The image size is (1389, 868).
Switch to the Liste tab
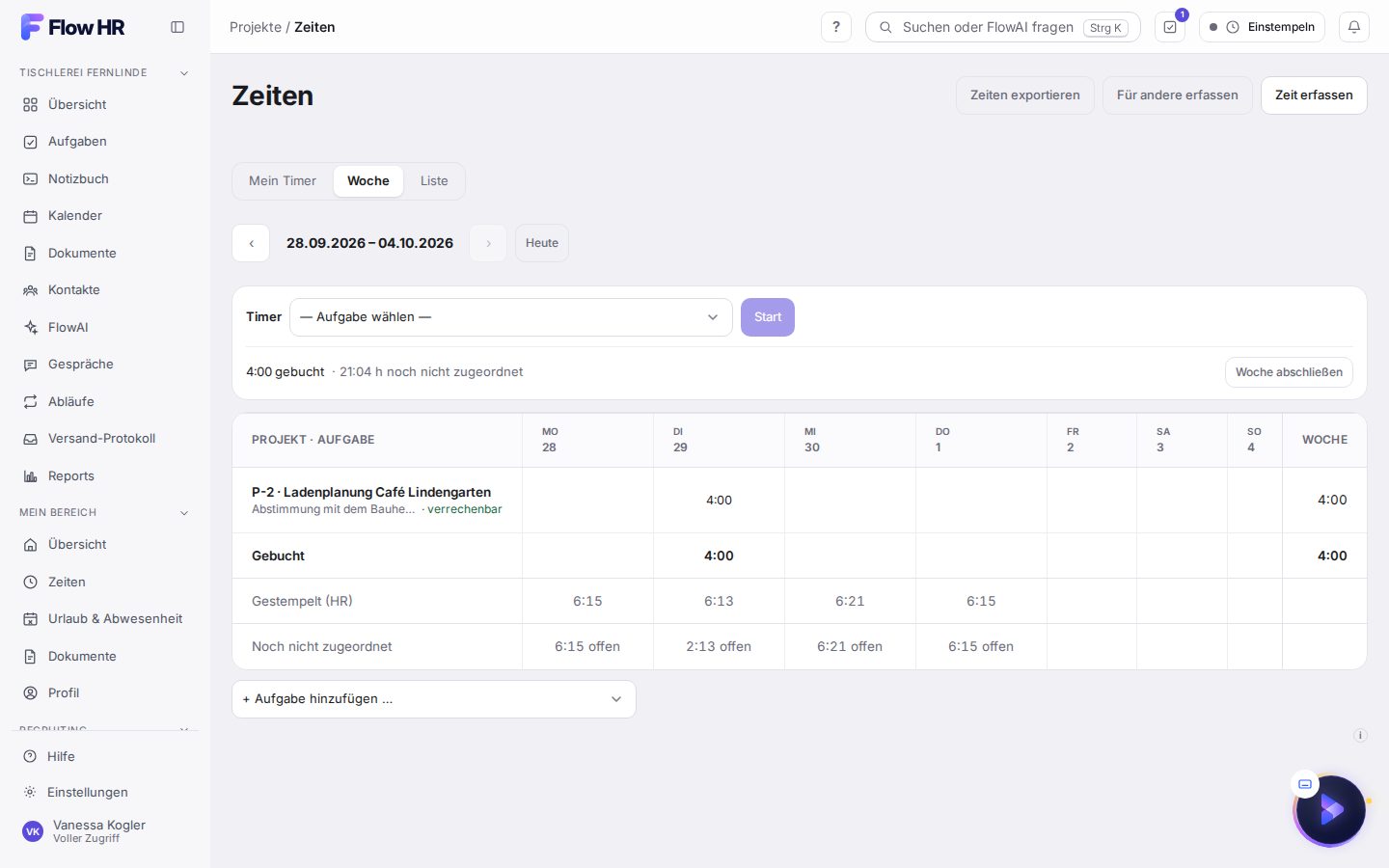coord(434,181)
